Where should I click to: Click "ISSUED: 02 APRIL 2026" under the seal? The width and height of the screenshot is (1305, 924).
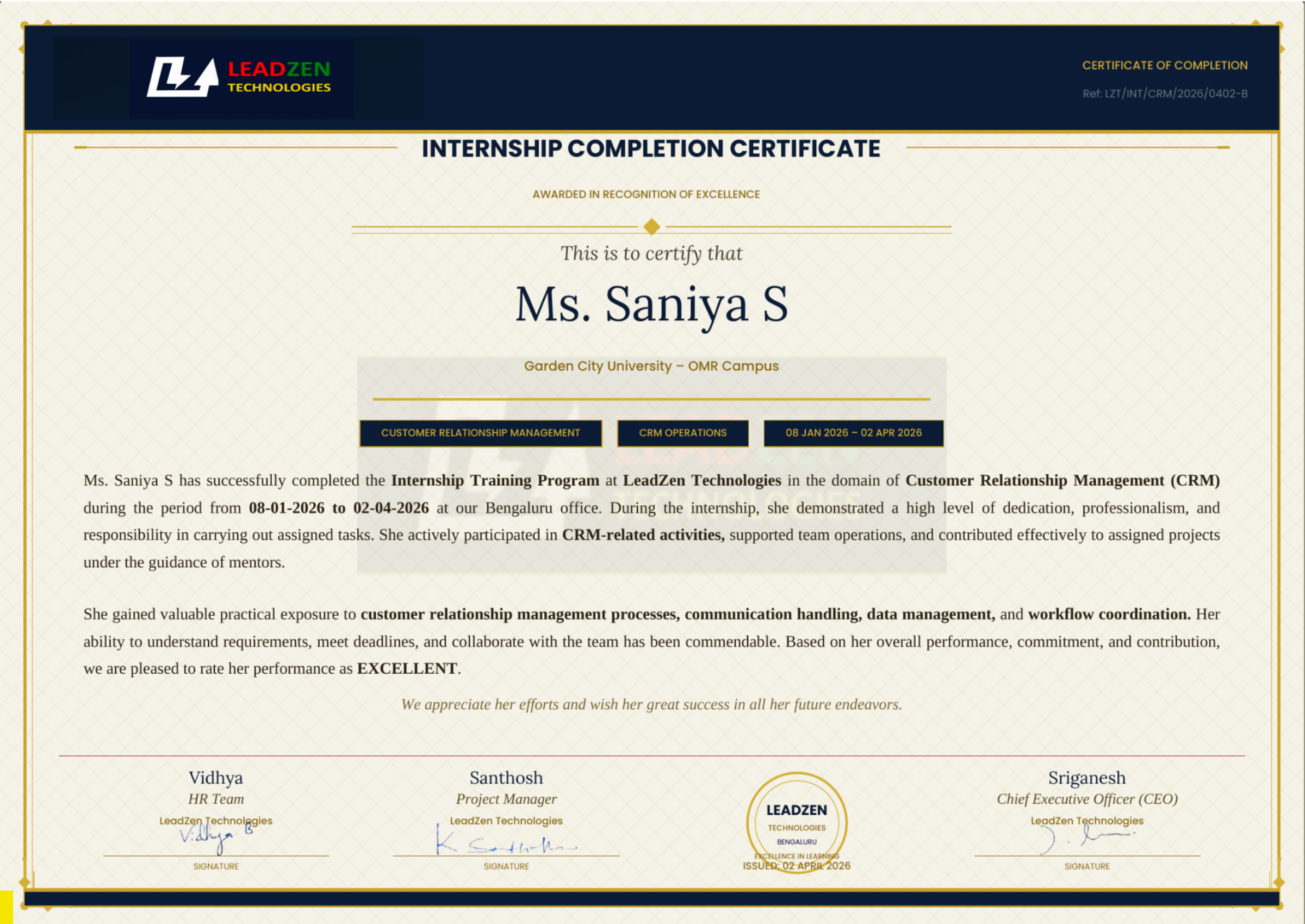797,865
